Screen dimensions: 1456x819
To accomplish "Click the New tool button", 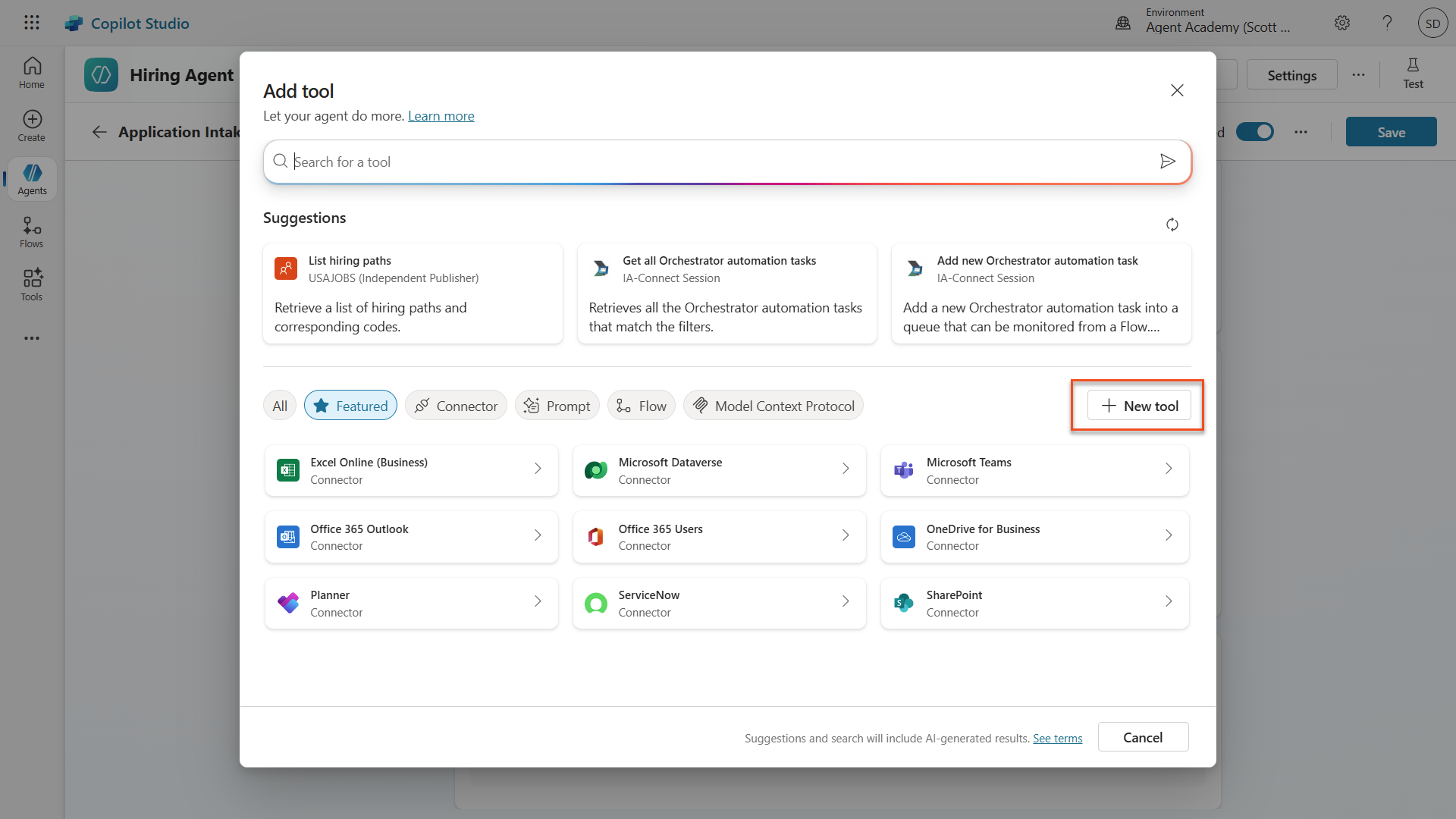I will (x=1138, y=406).
